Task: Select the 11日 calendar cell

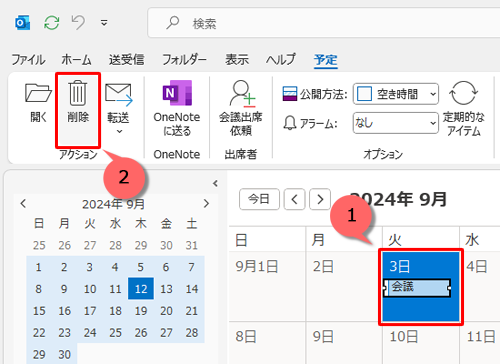Action: [480, 343]
